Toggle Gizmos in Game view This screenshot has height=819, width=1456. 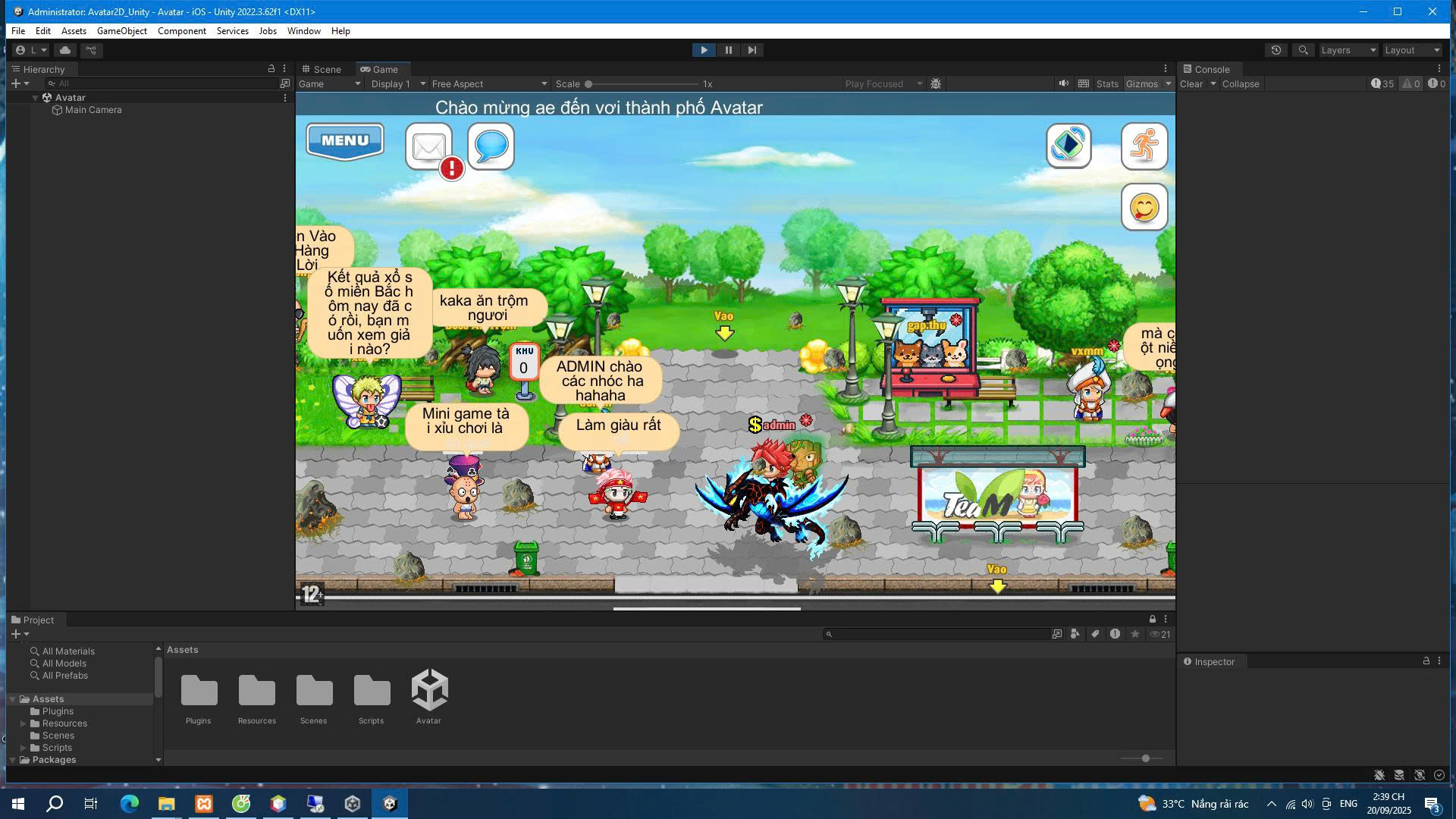tap(1141, 84)
